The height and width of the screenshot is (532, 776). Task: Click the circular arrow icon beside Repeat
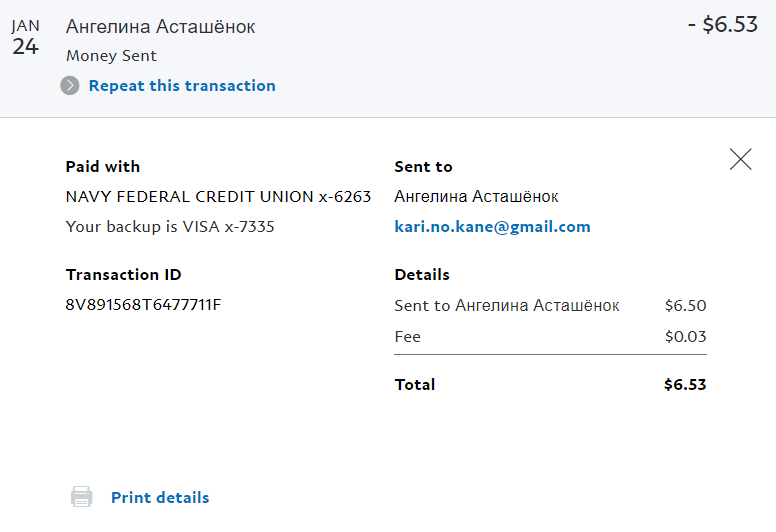69,86
